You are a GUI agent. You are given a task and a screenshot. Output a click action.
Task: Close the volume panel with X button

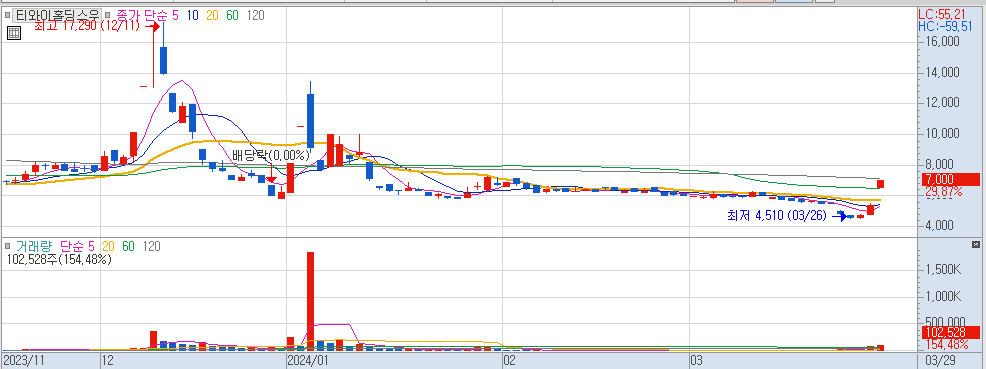pos(975,244)
